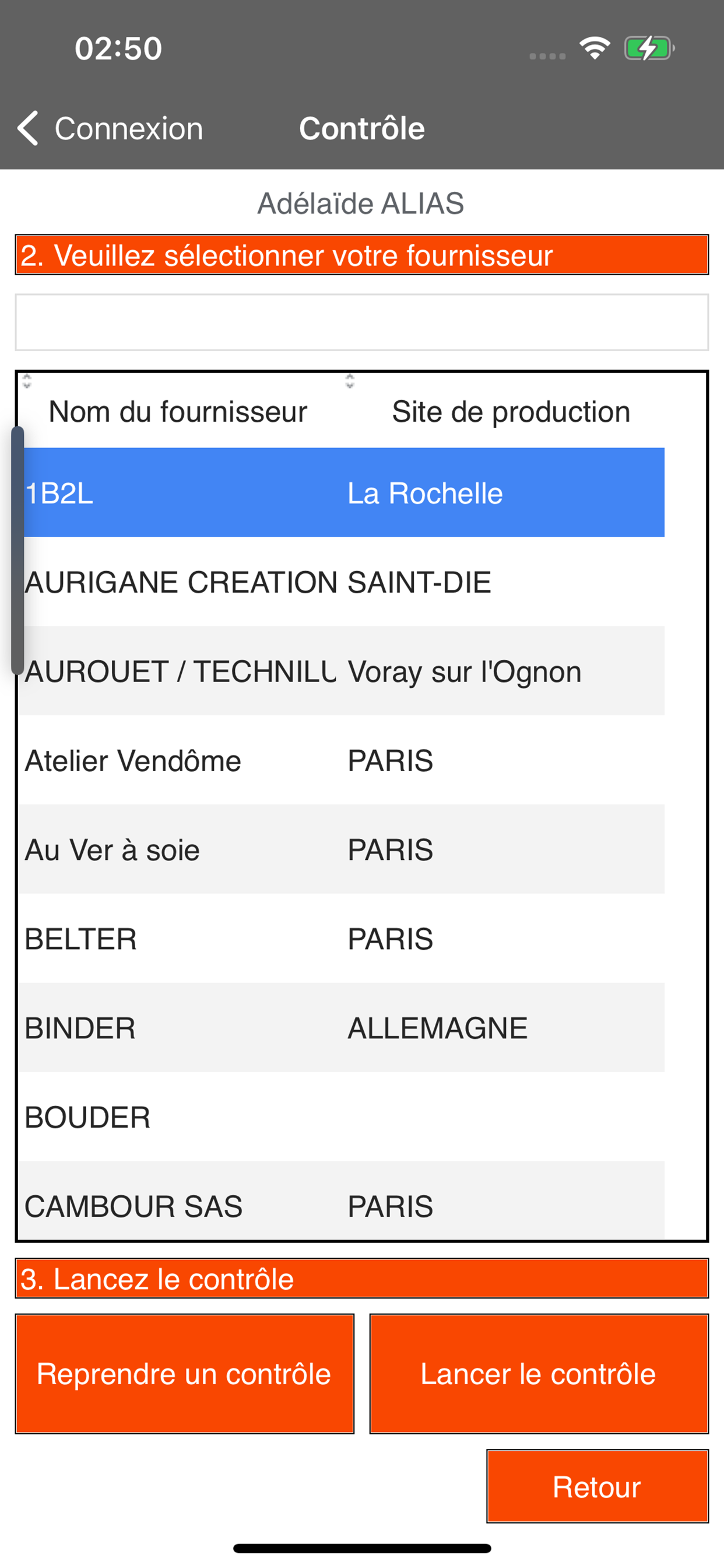Click the Site de production column header
Screen dimensions: 724x1568
tap(511, 411)
